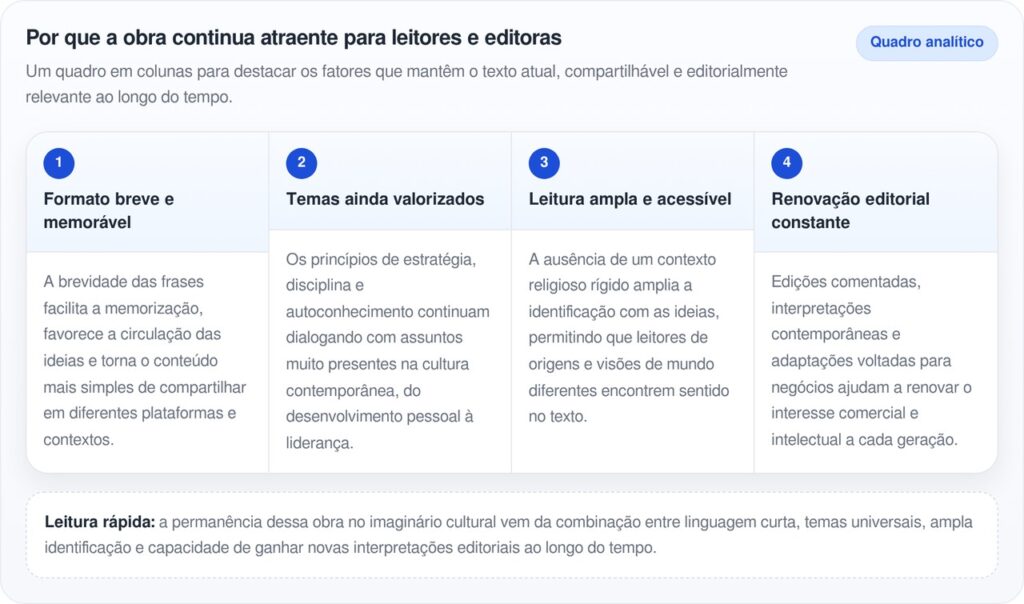Select the 'Formato breve e memorável' heading
This screenshot has height=604, width=1024.
point(108,210)
